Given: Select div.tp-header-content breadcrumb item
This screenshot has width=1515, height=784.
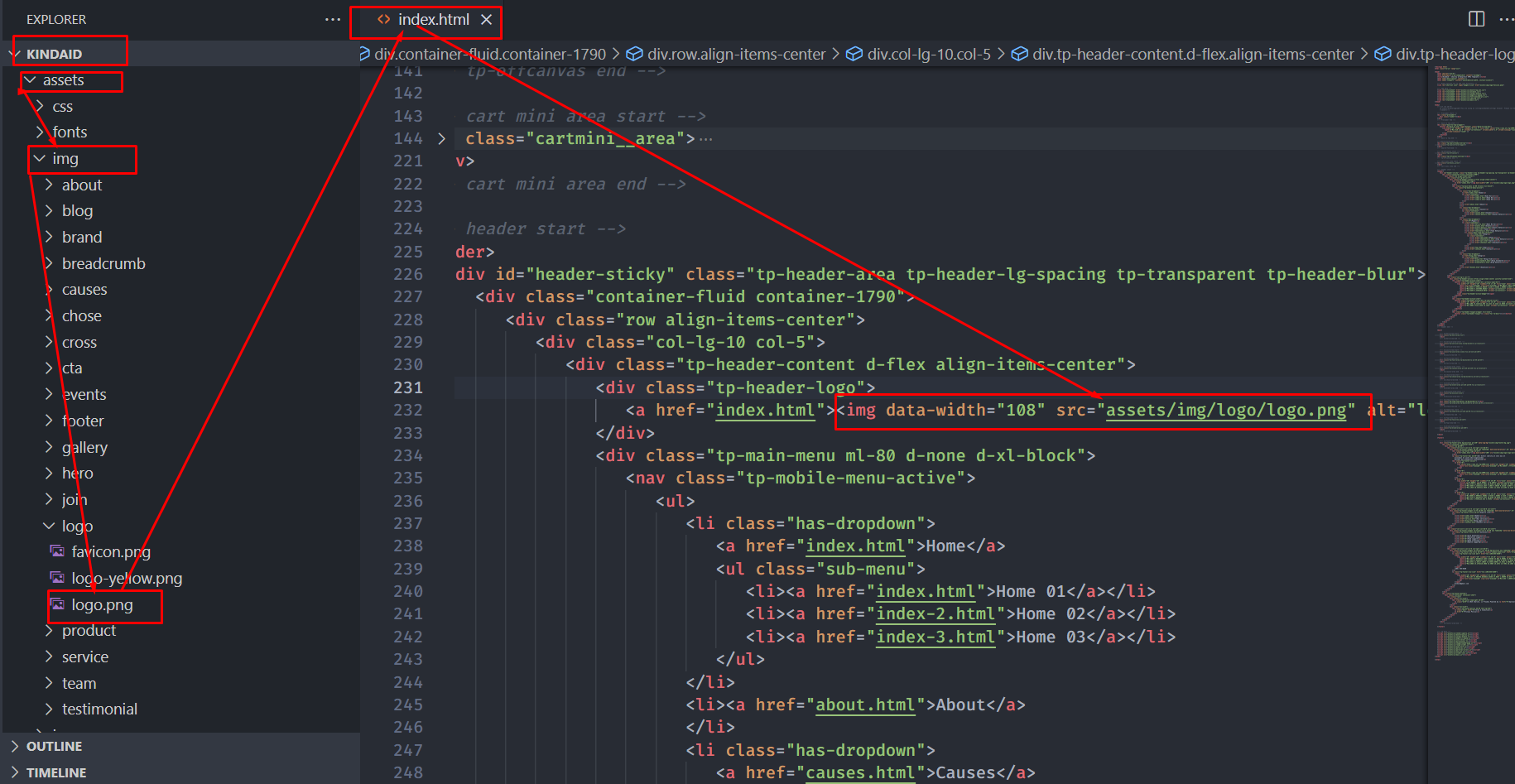Looking at the screenshot, I should 1192,54.
